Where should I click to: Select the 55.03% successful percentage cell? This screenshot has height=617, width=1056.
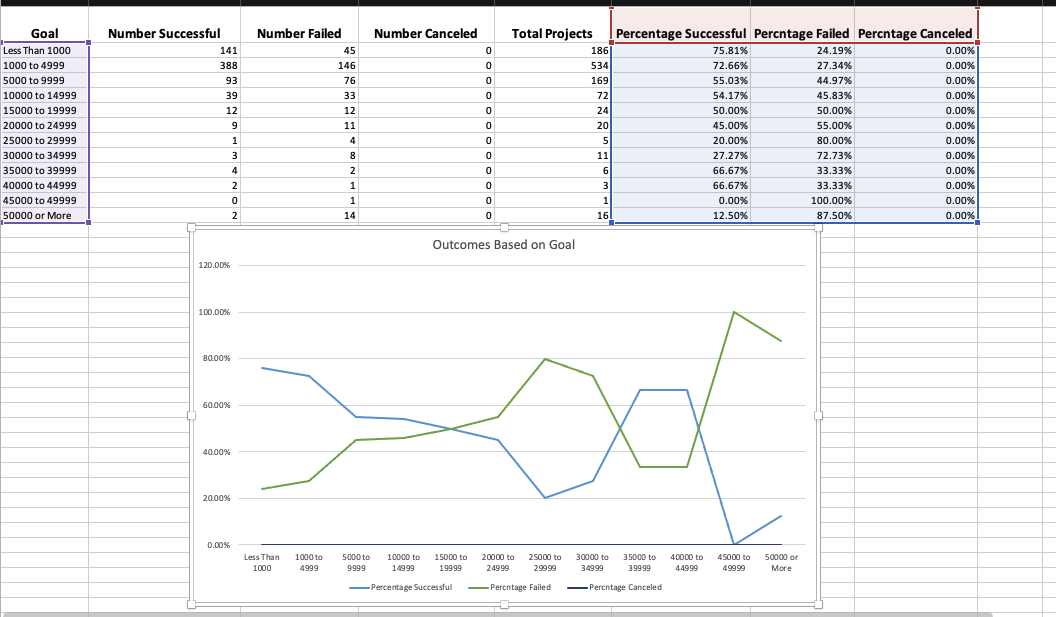coord(681,80)
